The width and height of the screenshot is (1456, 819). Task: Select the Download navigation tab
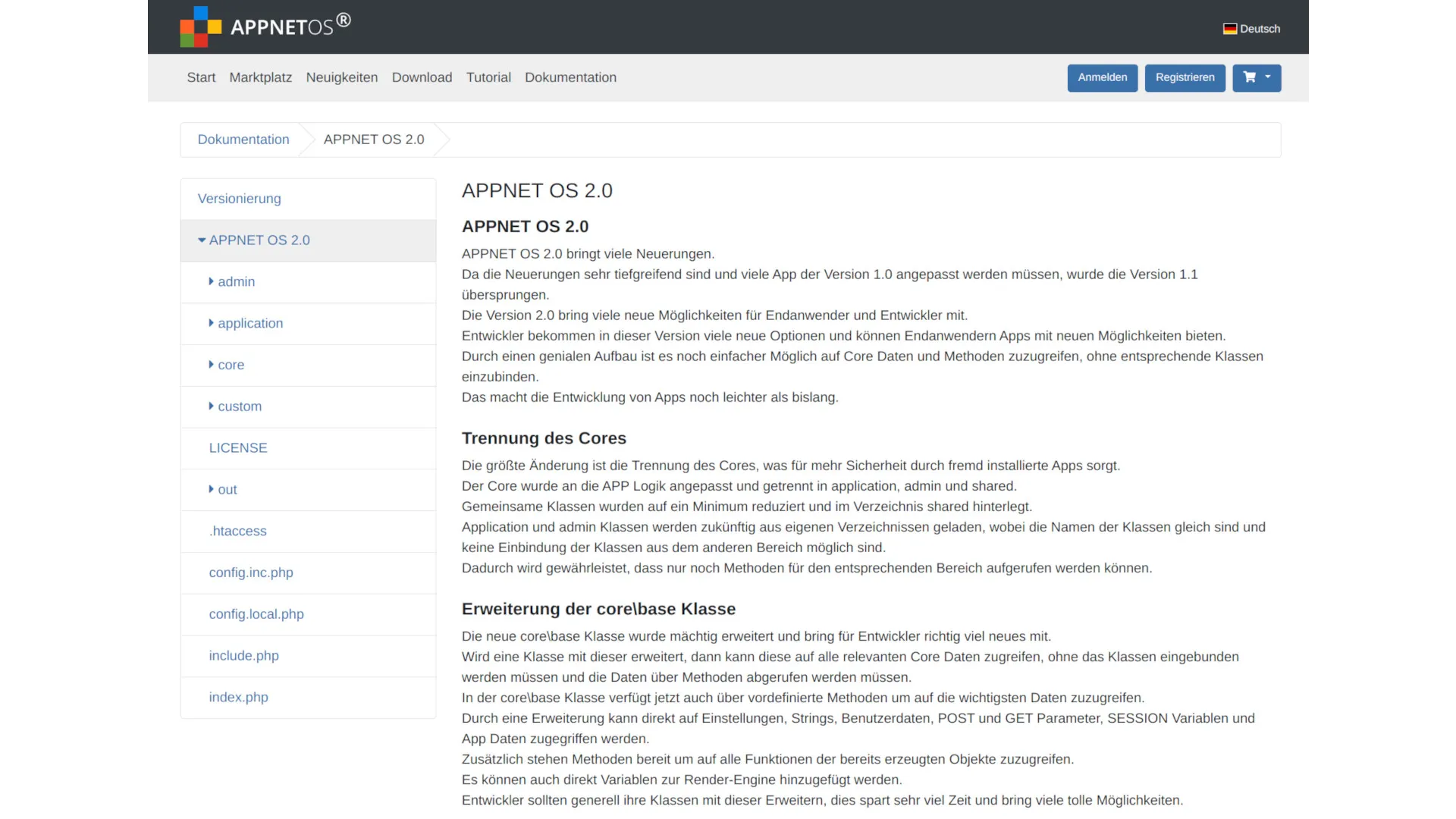pyautogui.click(x=421, y=77)
